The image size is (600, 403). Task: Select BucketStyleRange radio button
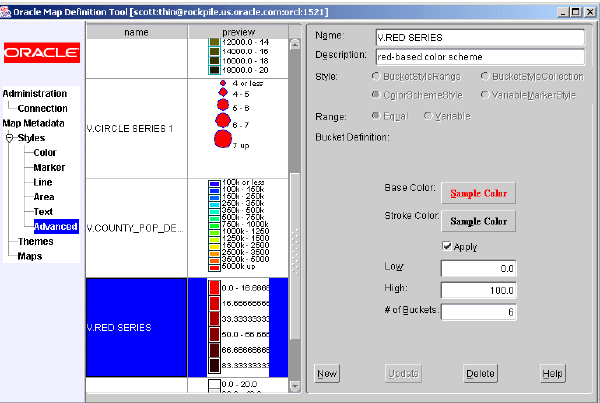click(x=416, y=77)
